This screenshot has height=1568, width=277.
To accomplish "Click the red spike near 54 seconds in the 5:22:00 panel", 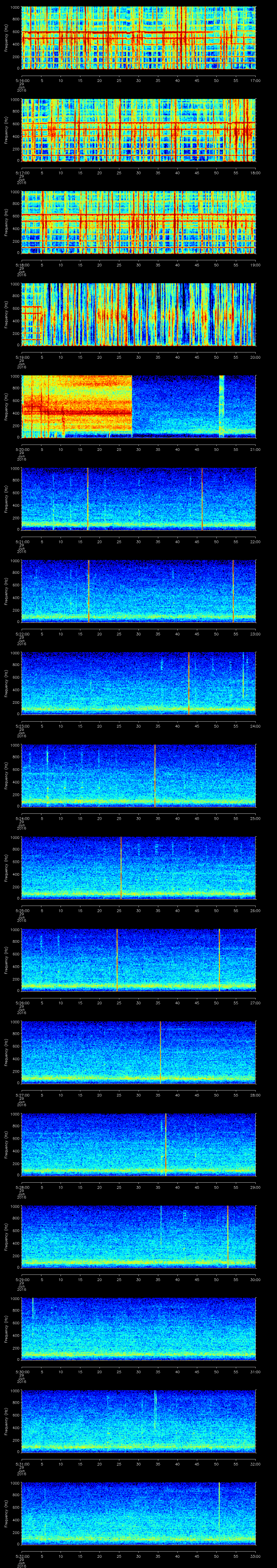I will [233, 591].
